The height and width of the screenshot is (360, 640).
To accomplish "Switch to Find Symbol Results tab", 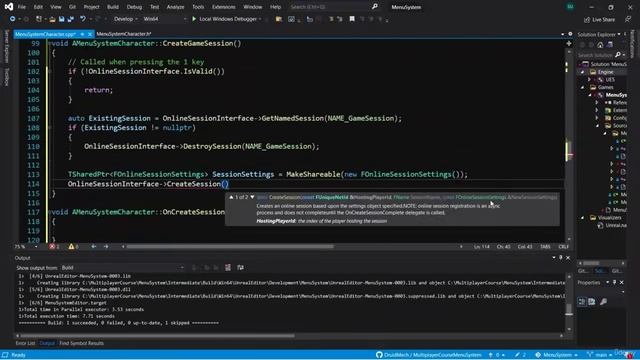I will coord(81,343).
